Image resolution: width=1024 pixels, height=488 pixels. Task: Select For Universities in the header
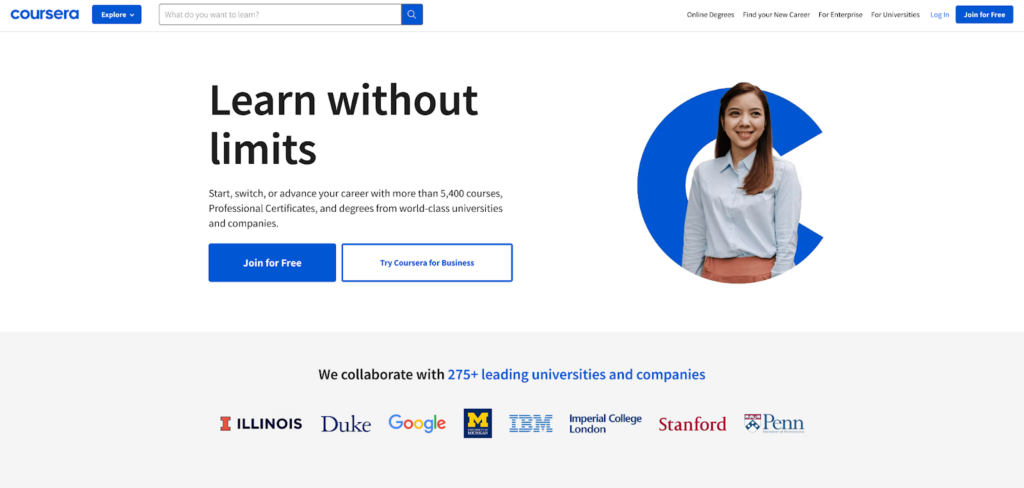(x=895, y=14)
